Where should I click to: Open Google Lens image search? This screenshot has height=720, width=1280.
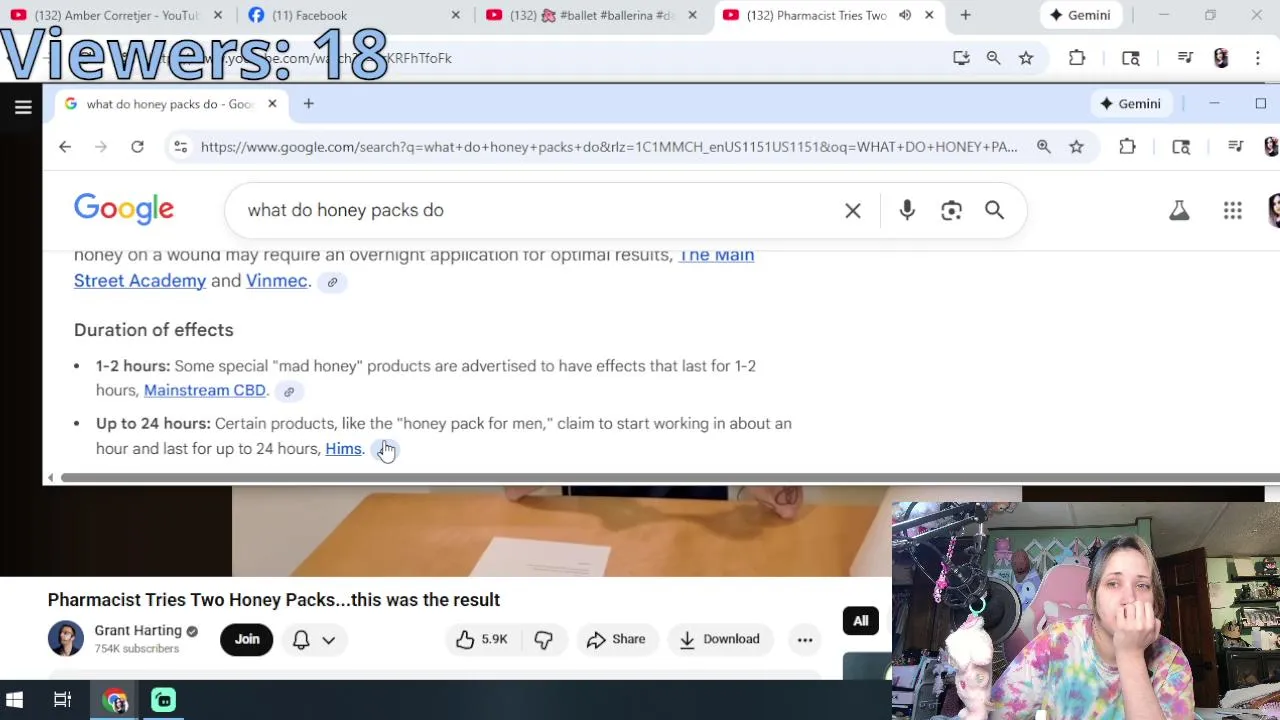[x=951, y=210]
